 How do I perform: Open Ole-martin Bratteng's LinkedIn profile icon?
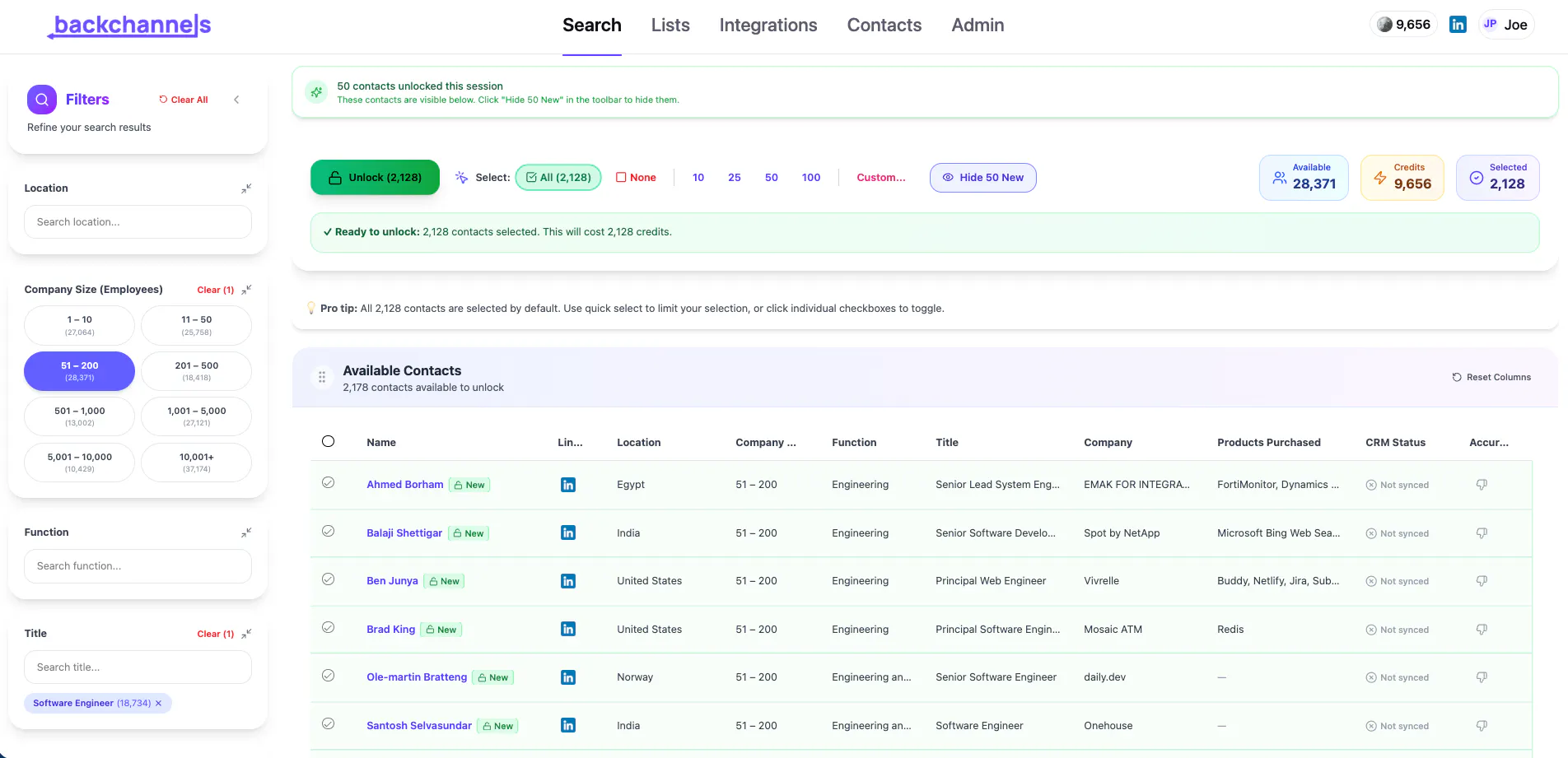[x=568, y=677]
